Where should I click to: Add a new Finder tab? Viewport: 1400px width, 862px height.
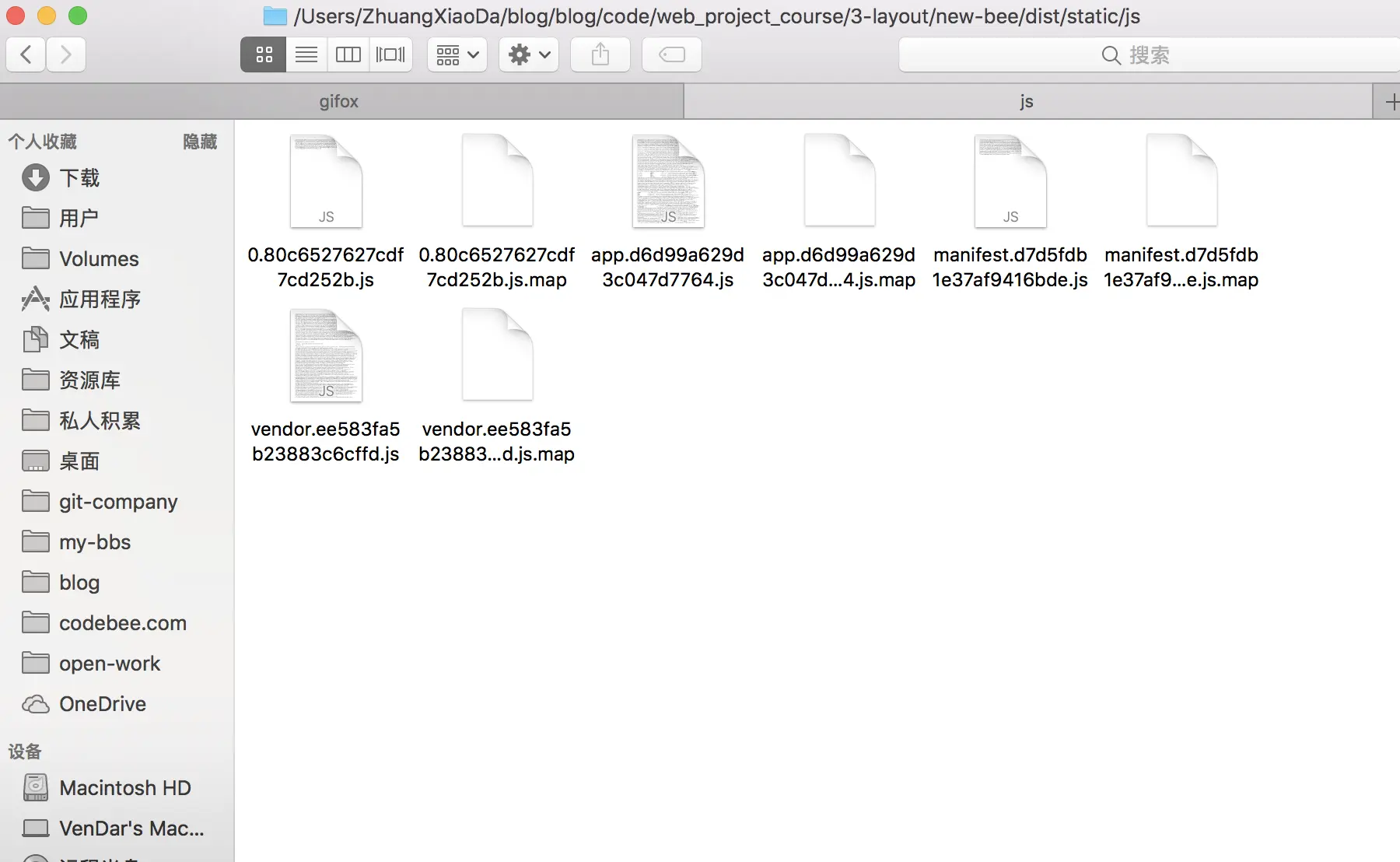click(x=1388, y=101)
